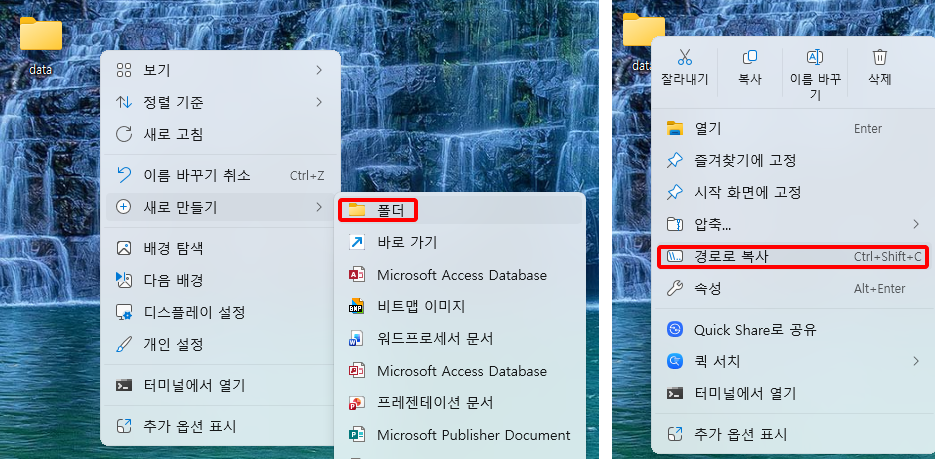Open the folder with 열기
Screen dimensions: 935x459
(x=792, y=128)
